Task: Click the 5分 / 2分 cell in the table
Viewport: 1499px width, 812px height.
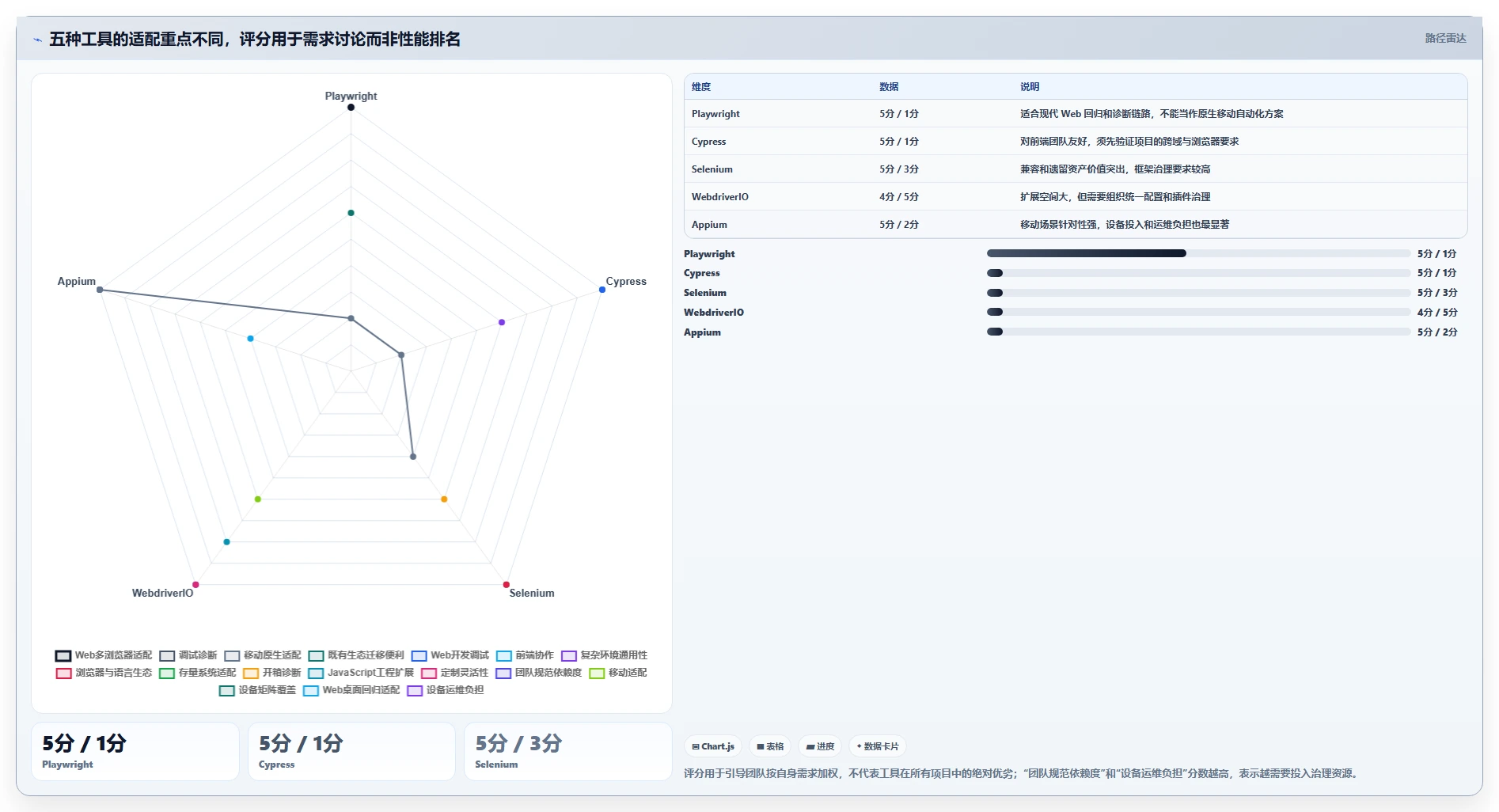Action: [x=899, y=225]
